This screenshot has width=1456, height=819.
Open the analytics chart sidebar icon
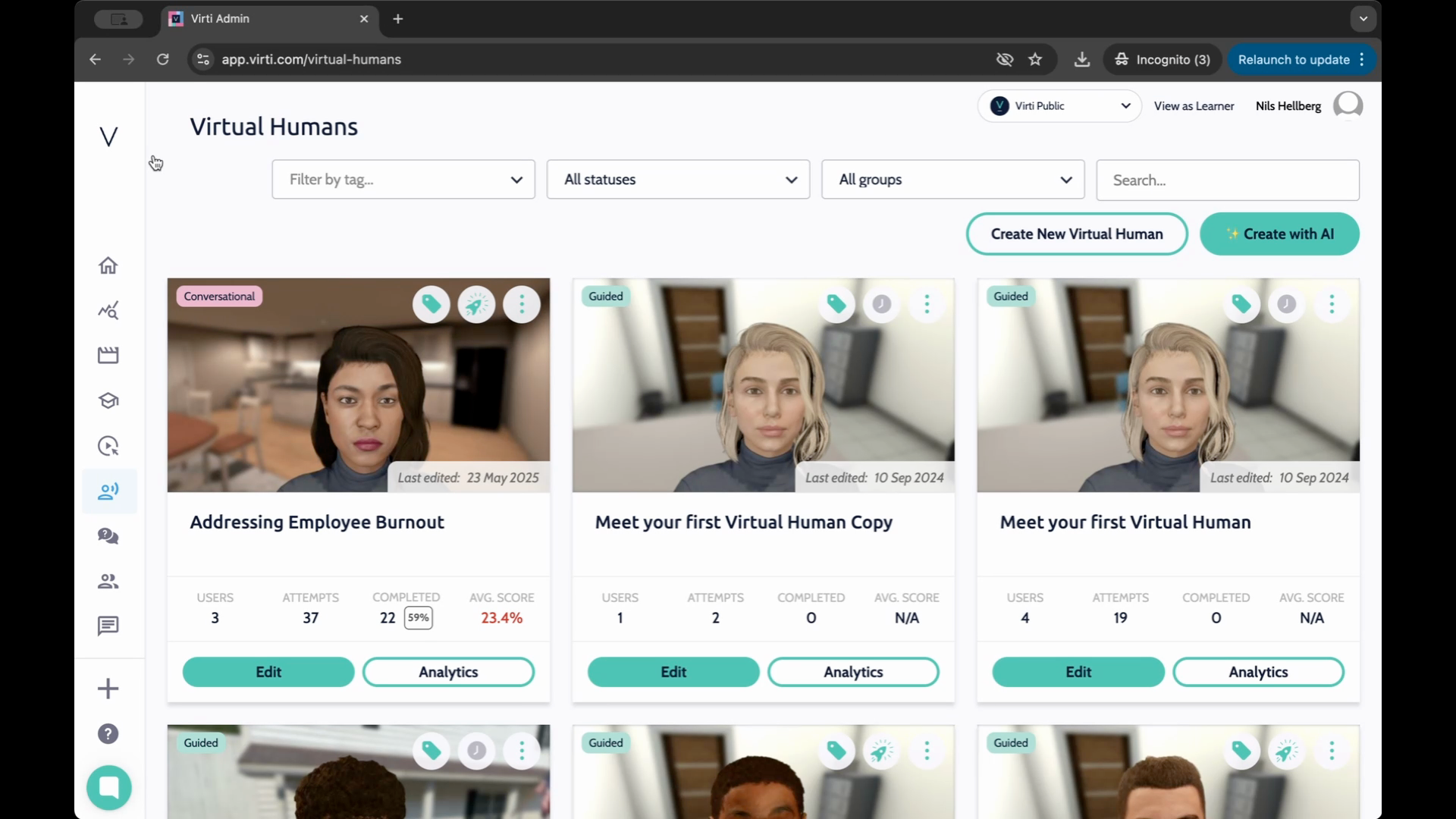click(108, 311)
